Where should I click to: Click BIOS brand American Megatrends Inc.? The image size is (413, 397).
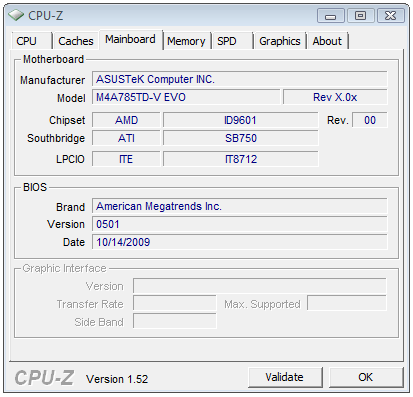pos(240,206)
